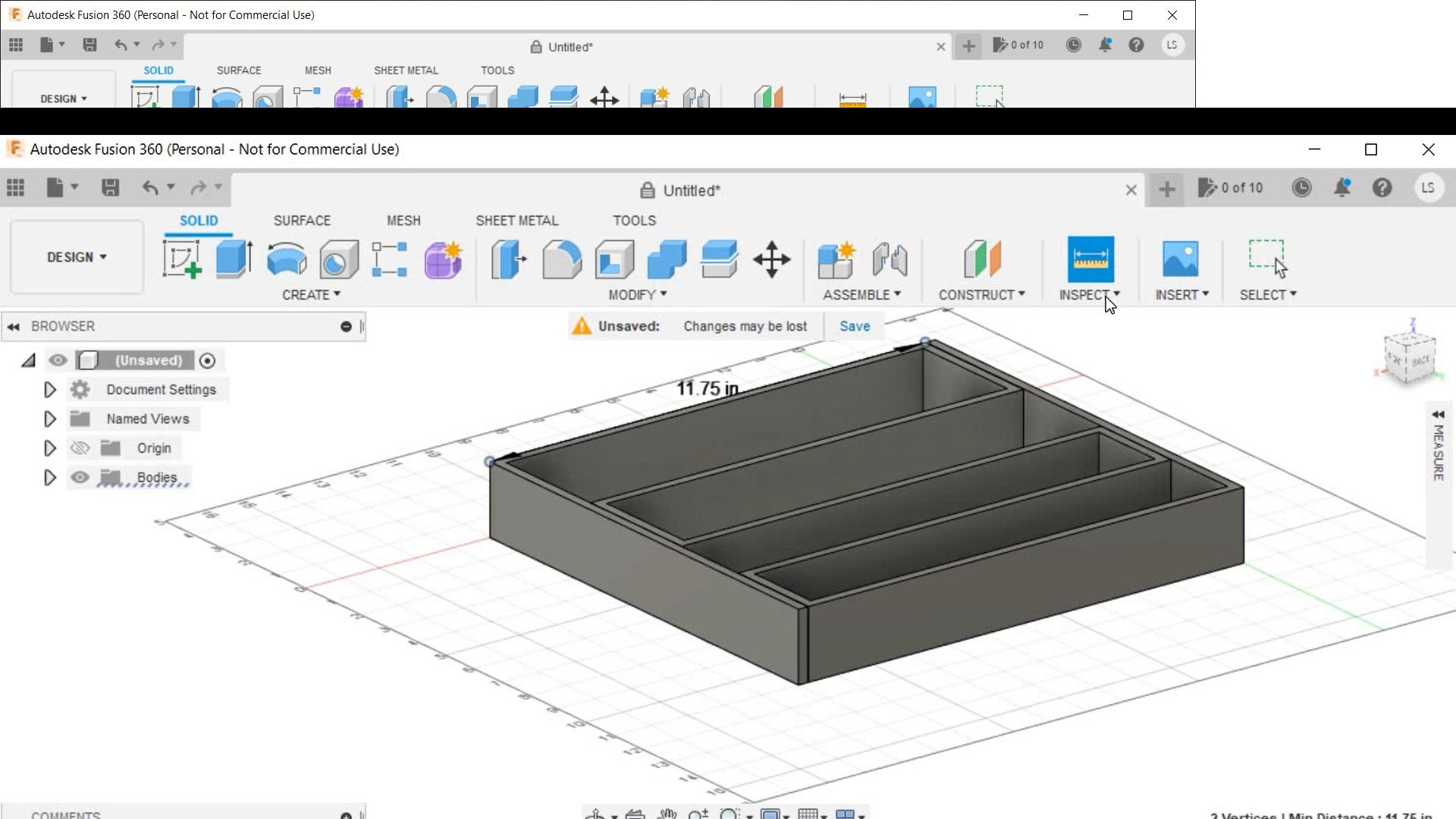Hide the Bodies folder

pos(80,477)
